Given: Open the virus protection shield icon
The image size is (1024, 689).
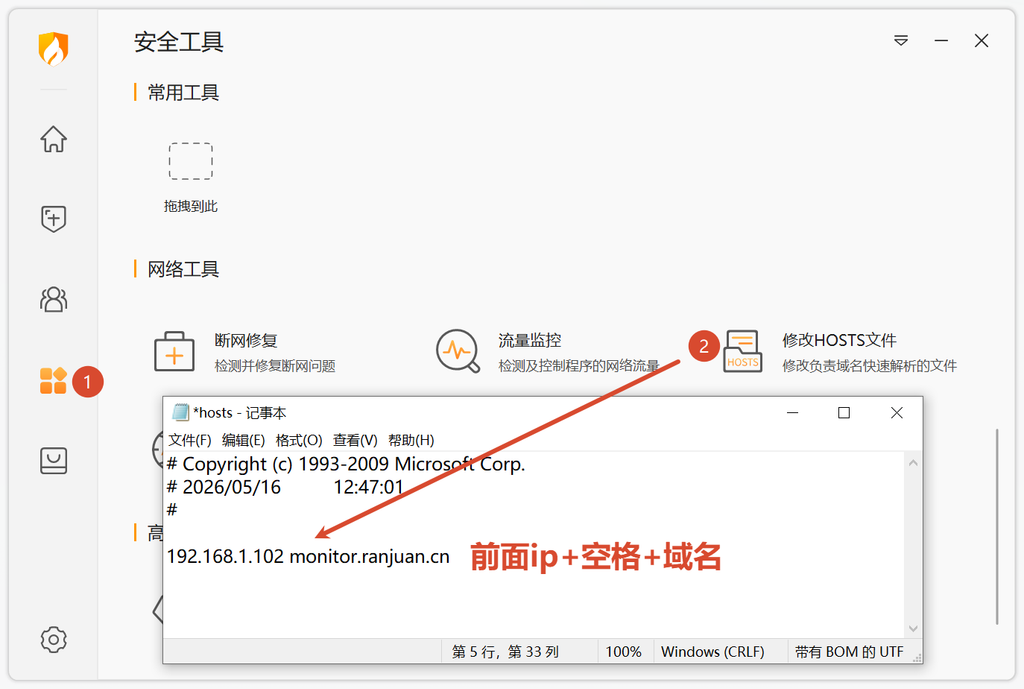Looking at the screenshot, I should (x=54, y=219).
